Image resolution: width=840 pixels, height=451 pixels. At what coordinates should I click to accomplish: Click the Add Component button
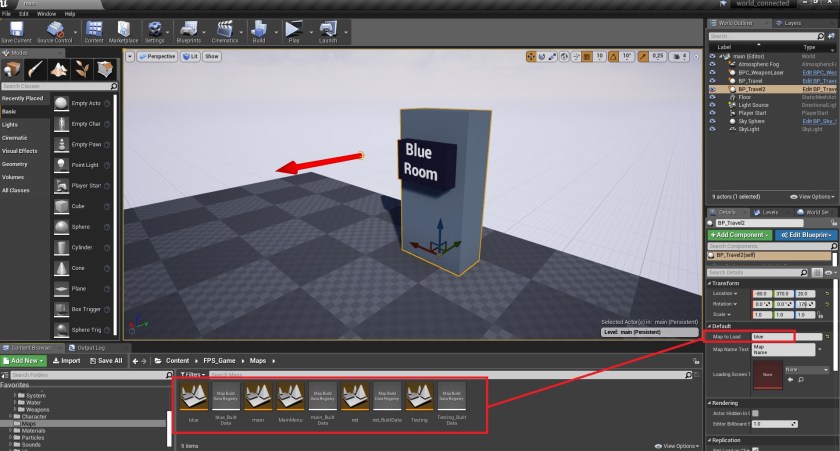tap(739, 234)
